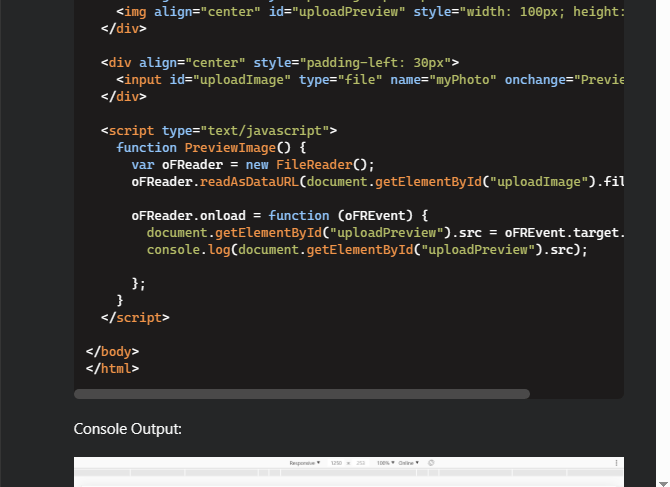Click the page scroll-down arrow

click(663, 484)
